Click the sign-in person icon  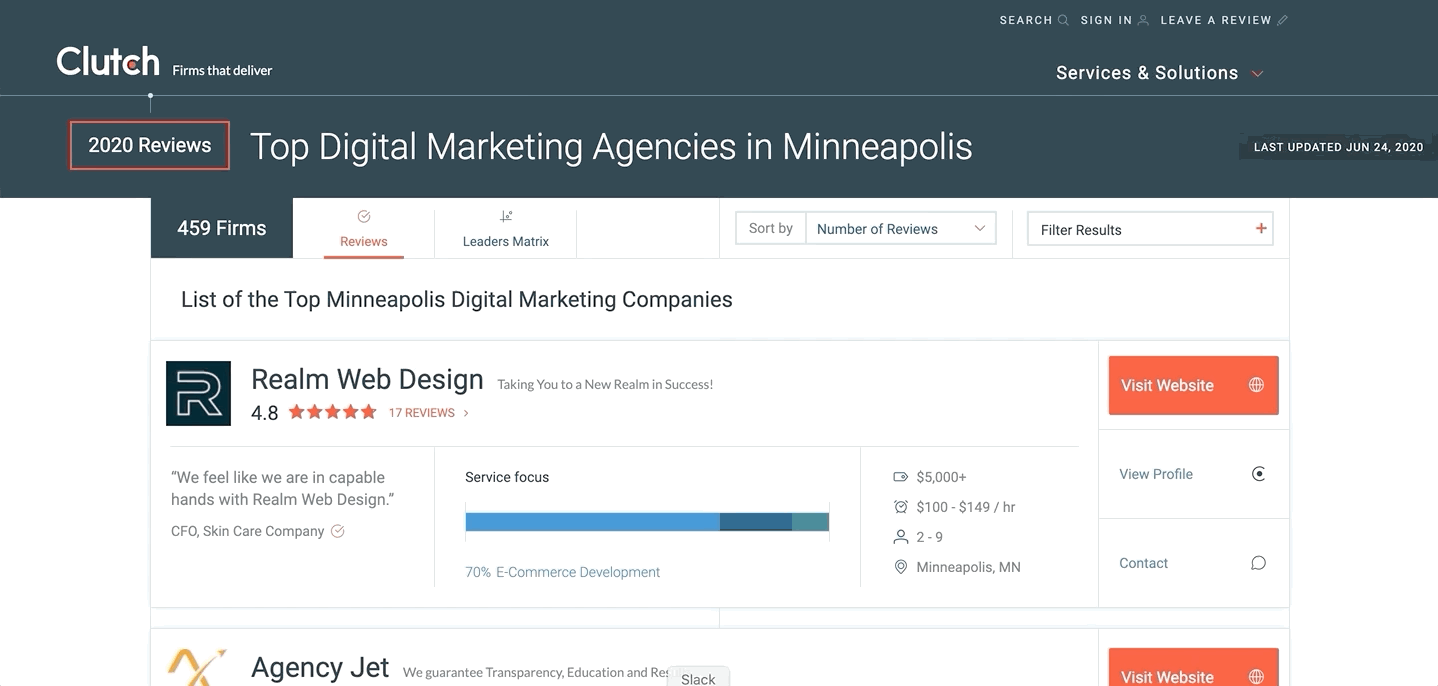(1143, 20)
